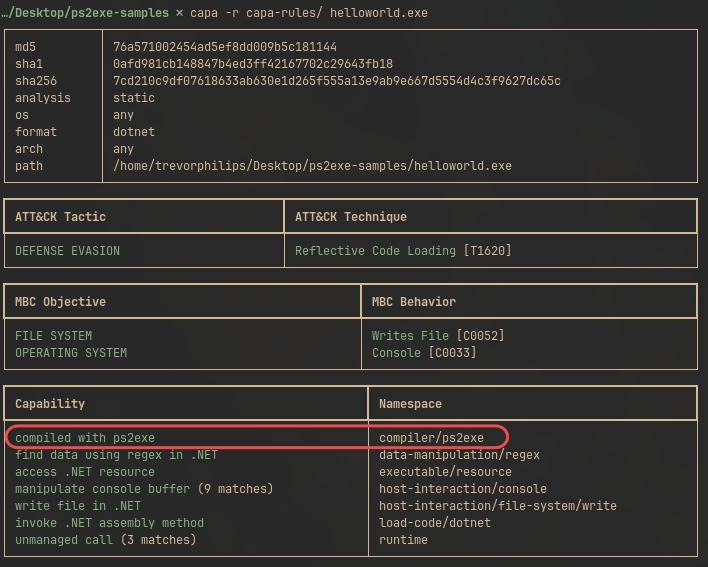Screen dimensions: 708x567
Task: Select 'access .NET resource' capability
Action: click(x=85, y=472)
